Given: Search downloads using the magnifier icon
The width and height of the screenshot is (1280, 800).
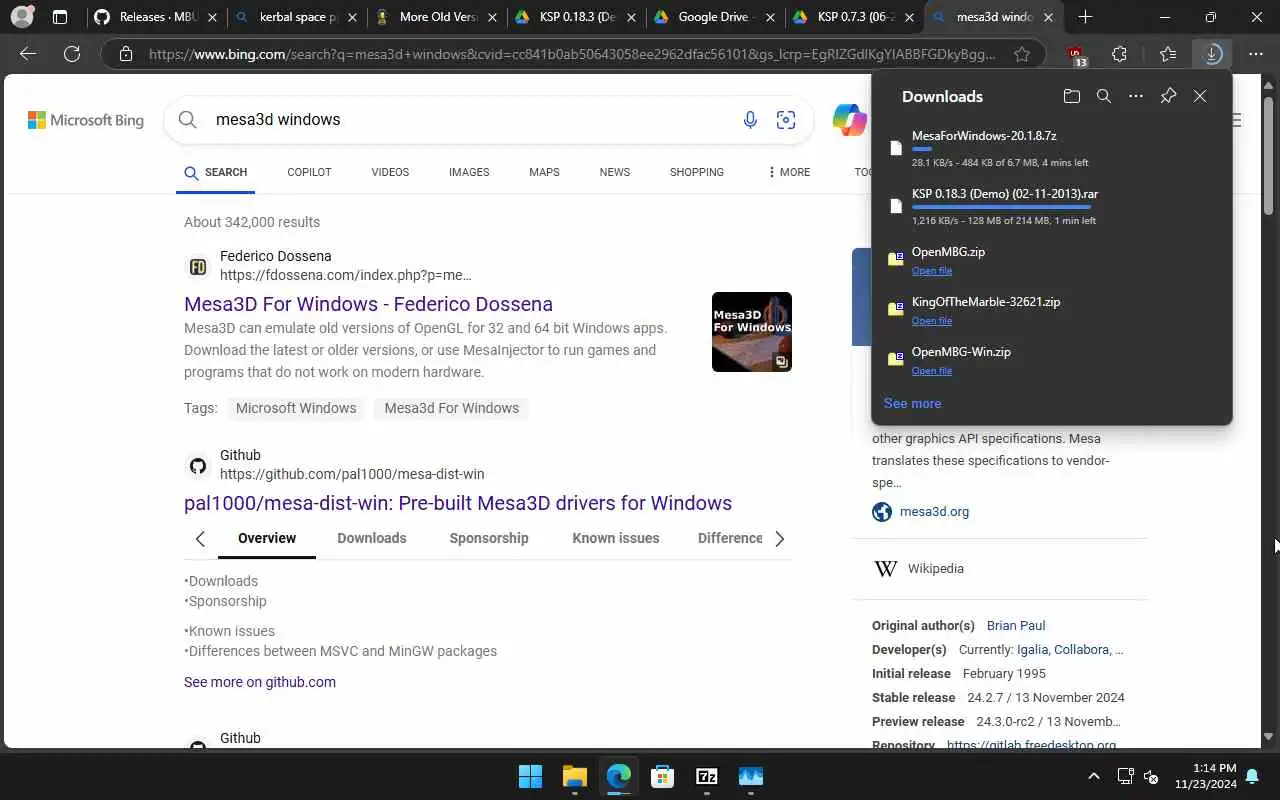Looking at the screenshot, I should pos(1104,96).
